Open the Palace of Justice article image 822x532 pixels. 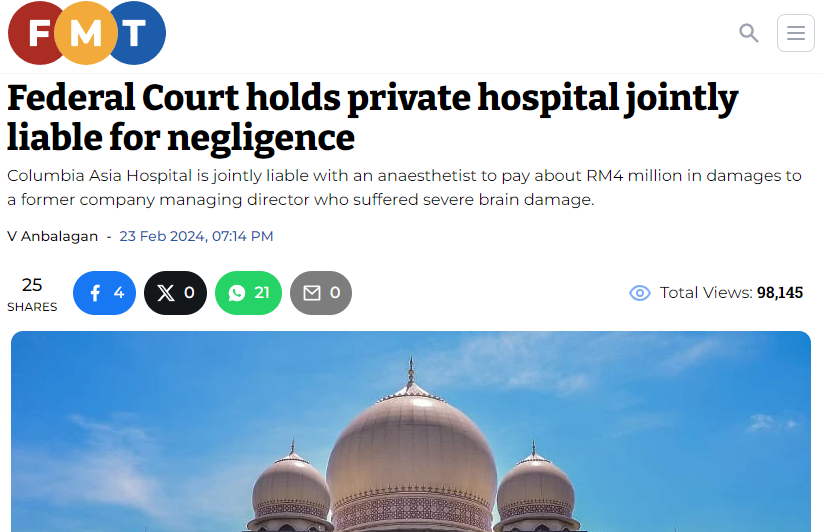point(411,431)
